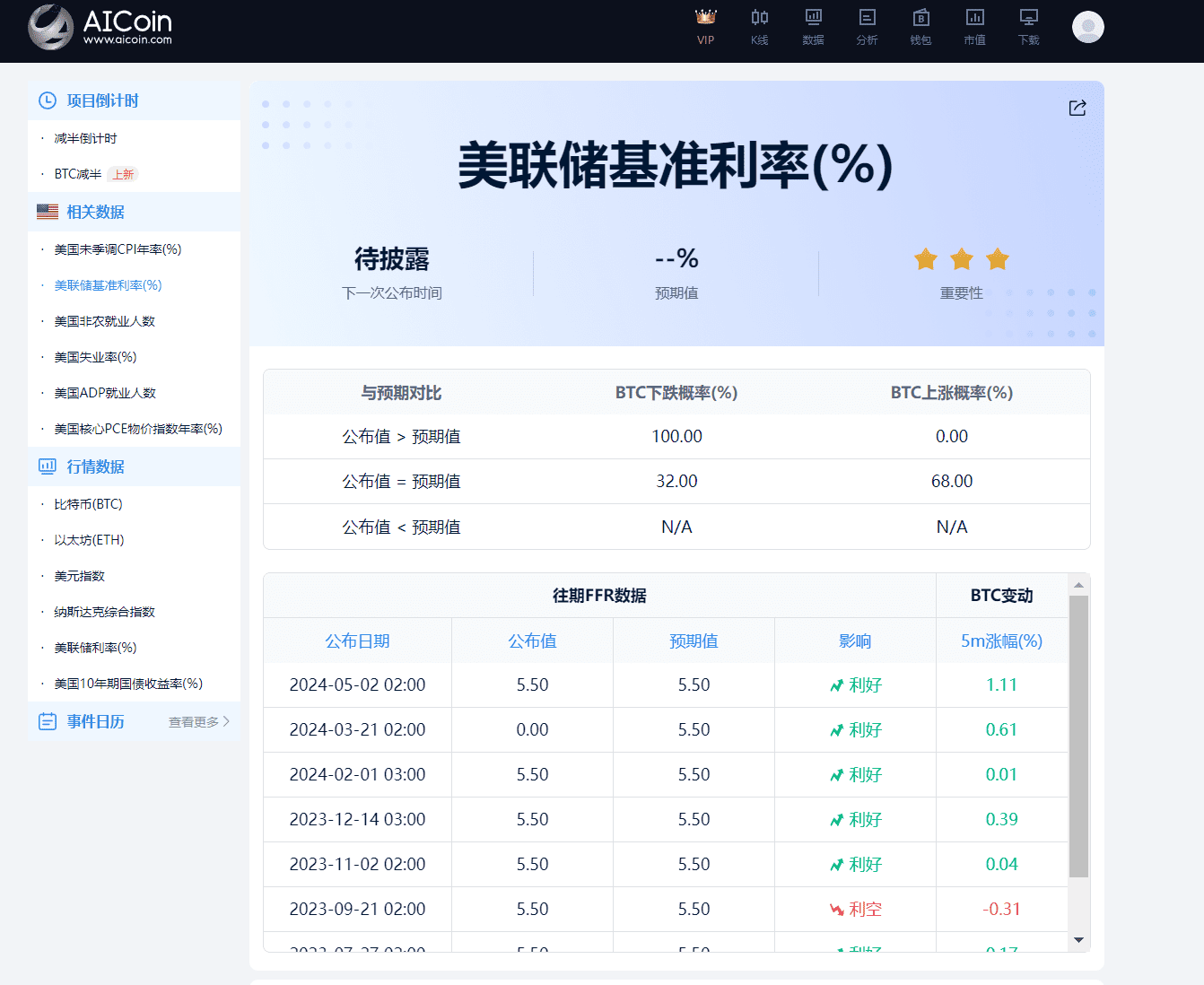The height and width of the screenshot is (985, 1204).
Task: Select 美联储基准利率(%) in sidebar
Action: pyautogui.click(x=108, y=285)
